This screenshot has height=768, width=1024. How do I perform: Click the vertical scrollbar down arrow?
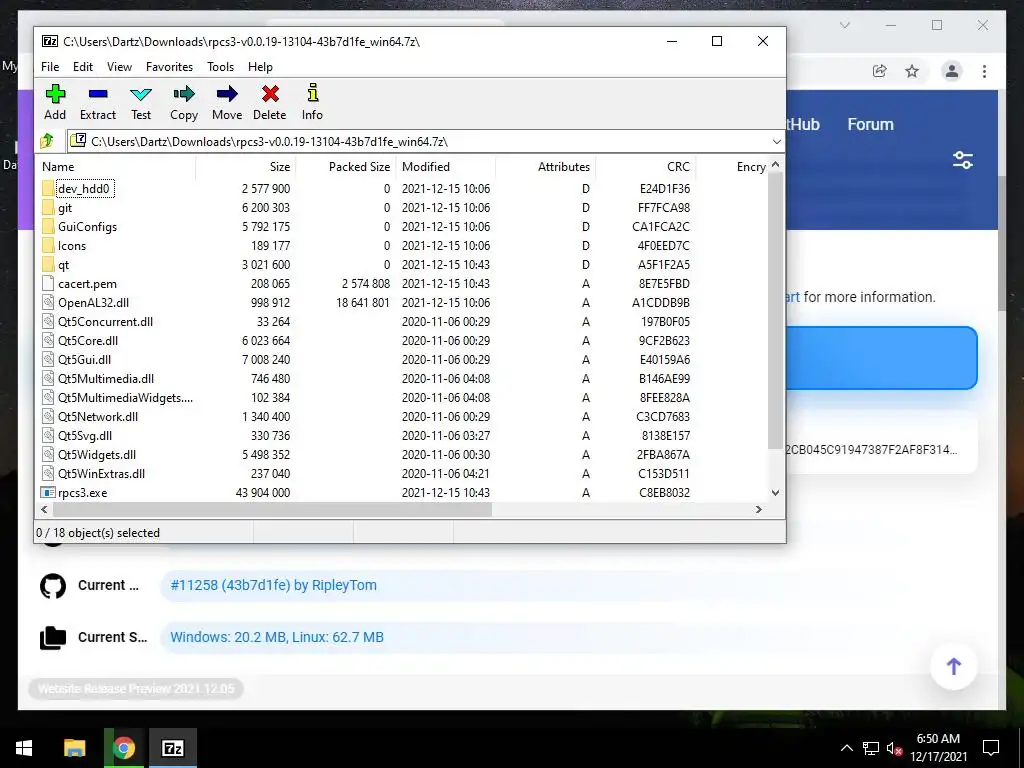tap(775, 493)
